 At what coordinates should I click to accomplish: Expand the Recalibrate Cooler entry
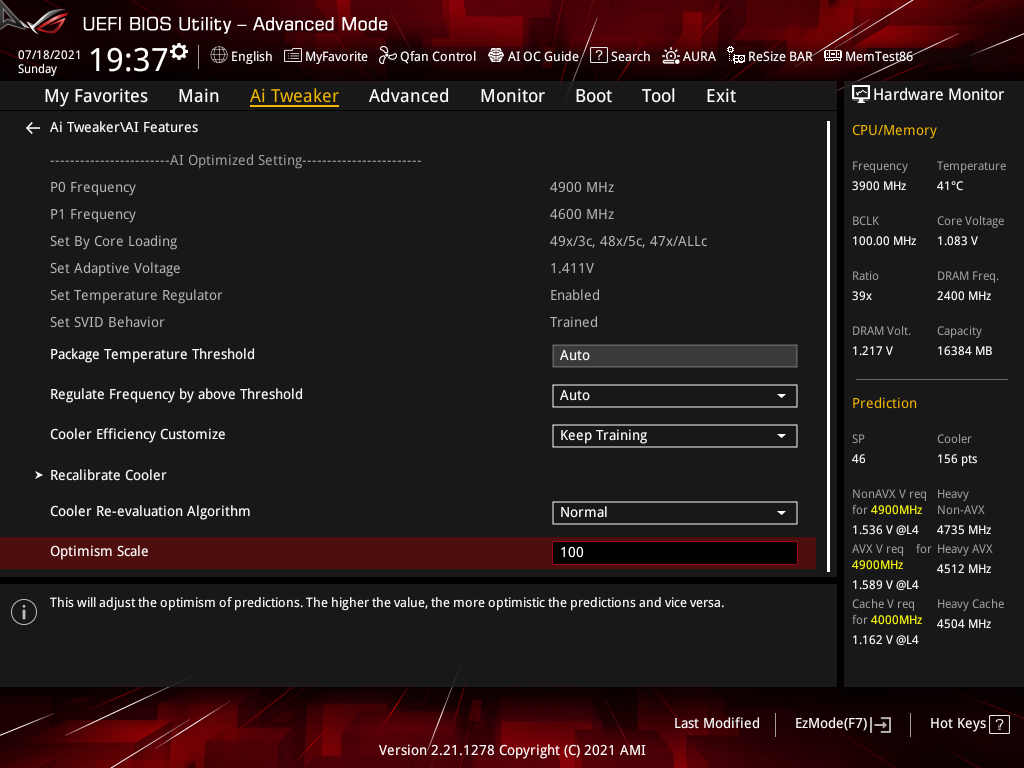pyautogui.click(x=108, y=475)
